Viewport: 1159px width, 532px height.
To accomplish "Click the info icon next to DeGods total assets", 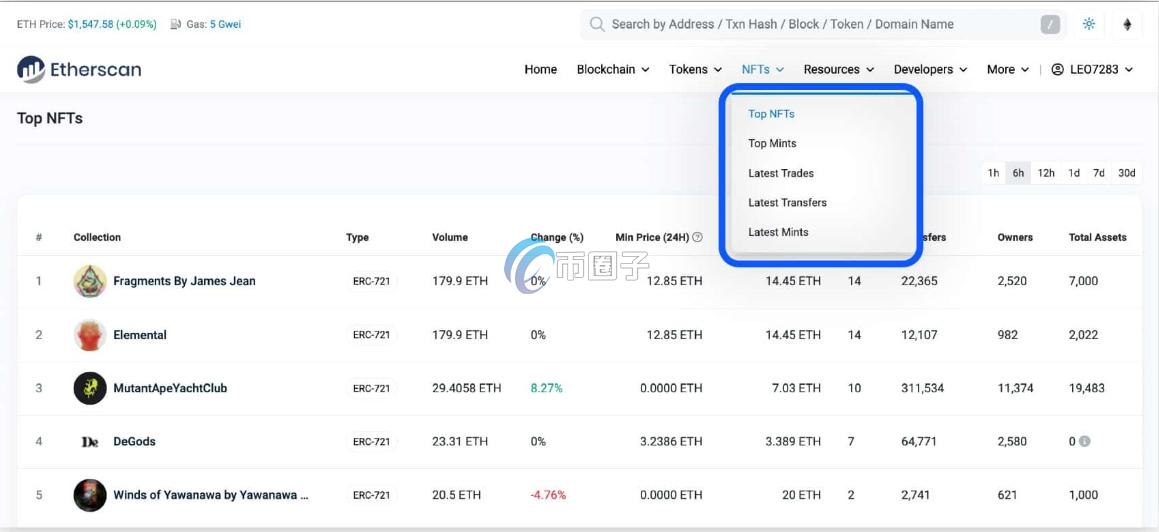I will tap(1085, 441).
